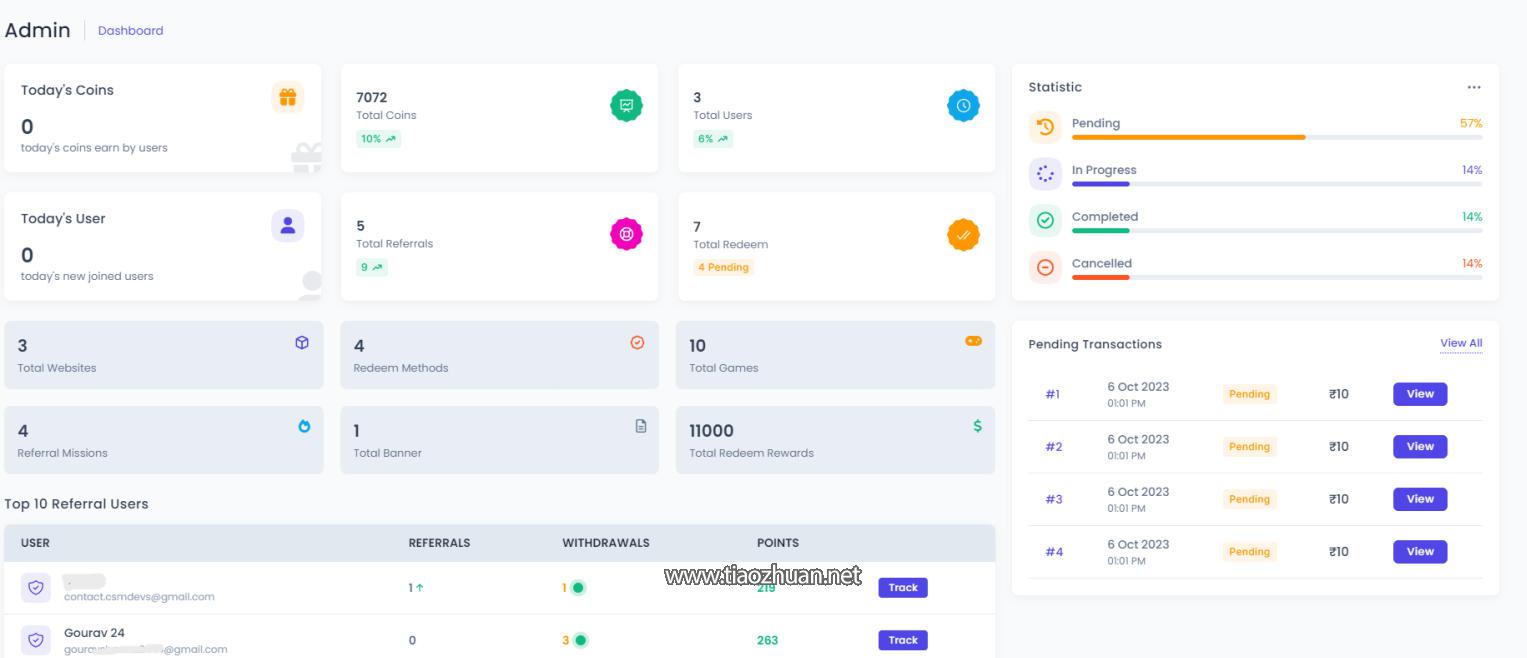Click the Cancelled minus-circle icon

pos(1045,267)
